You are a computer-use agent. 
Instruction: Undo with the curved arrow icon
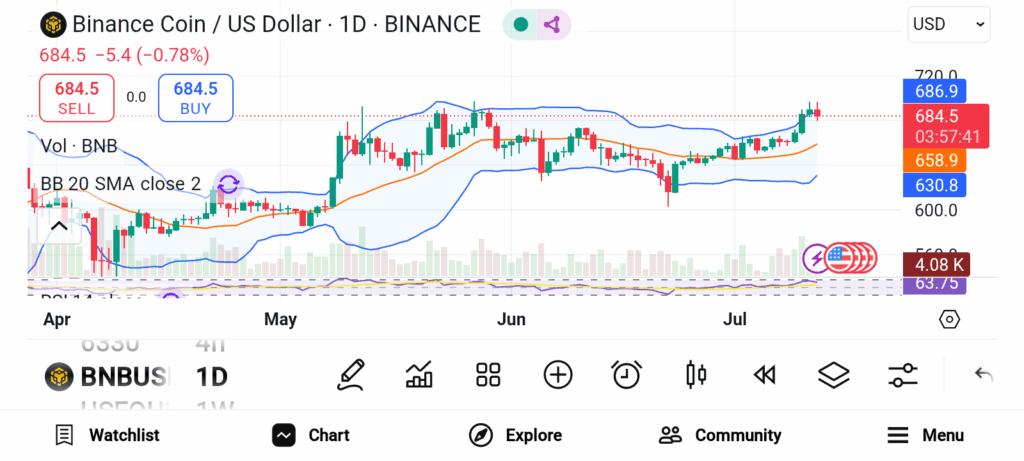point(984,375)
